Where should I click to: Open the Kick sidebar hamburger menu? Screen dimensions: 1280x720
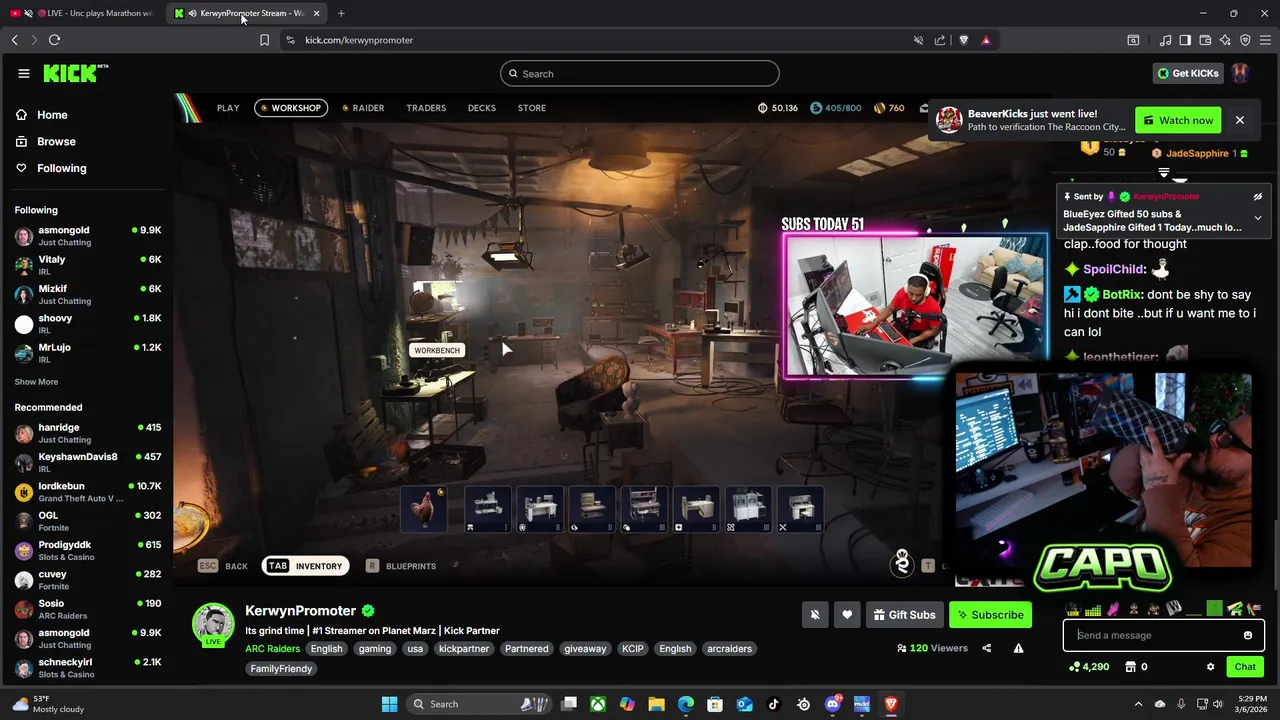[23, 73]
